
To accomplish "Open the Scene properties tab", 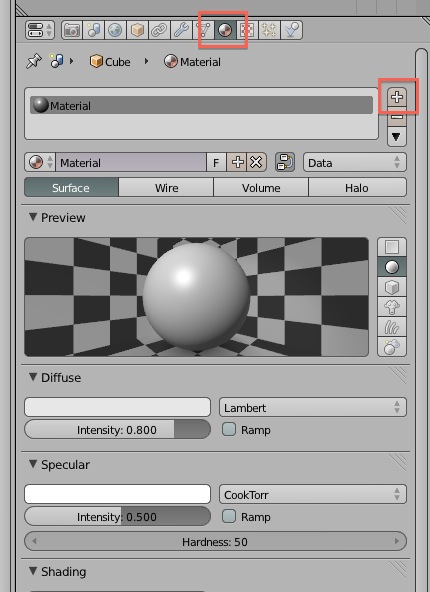I will [93, 30].
